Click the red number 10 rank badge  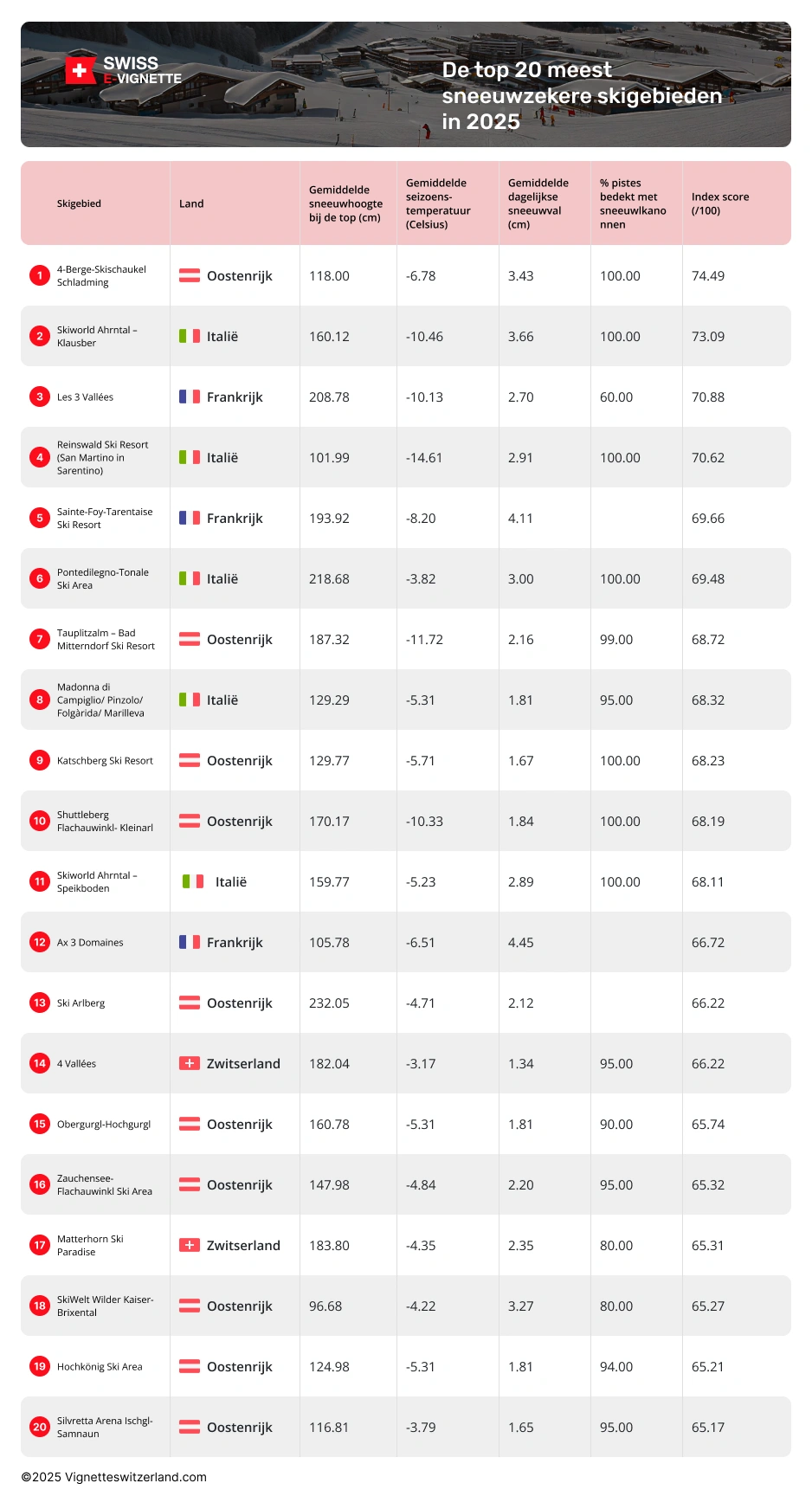[x=40, y=821]
